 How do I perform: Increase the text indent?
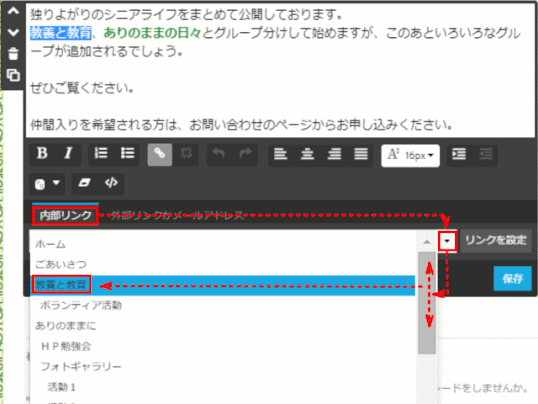coord(459,154)
